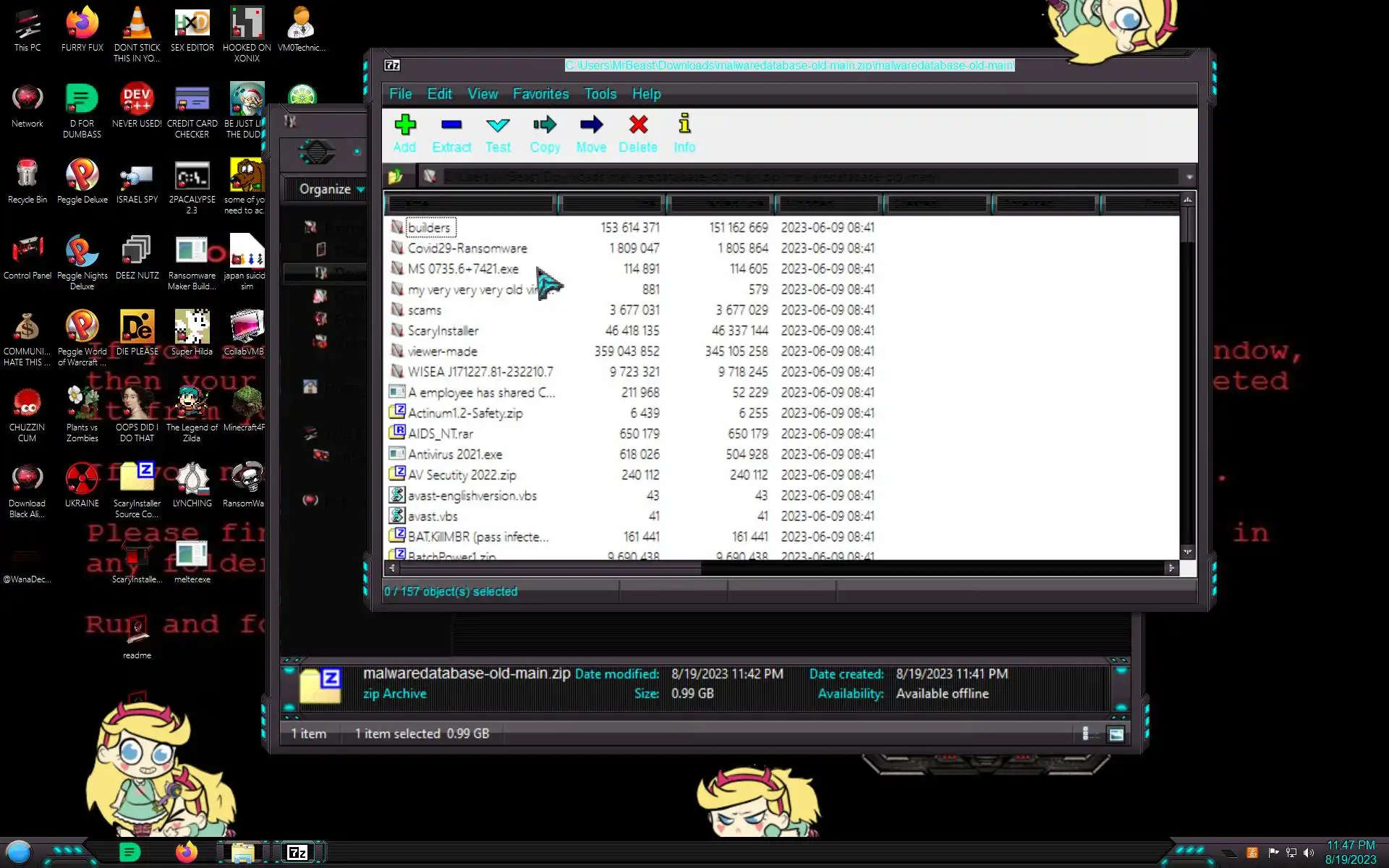Open the Favorites menu

(540, 94)
